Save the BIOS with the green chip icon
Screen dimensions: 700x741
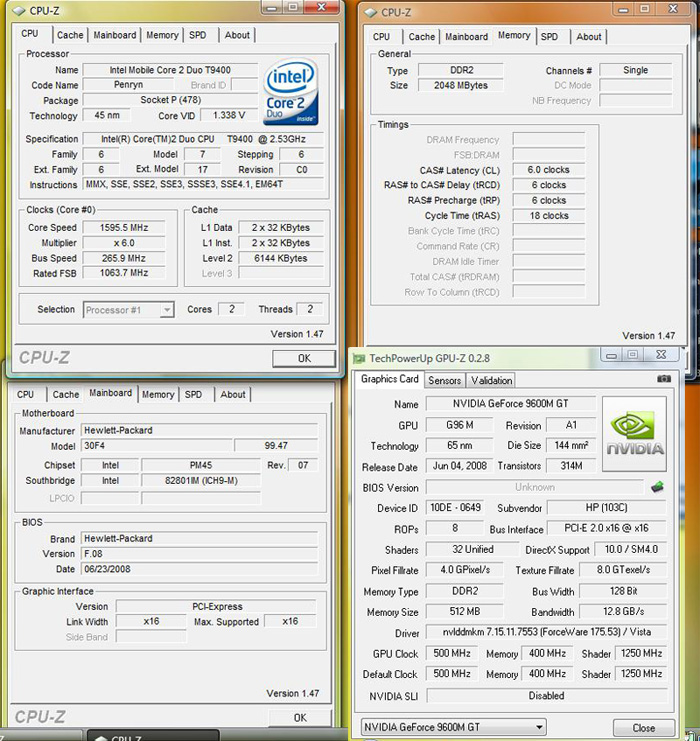[x=657, y=487]
